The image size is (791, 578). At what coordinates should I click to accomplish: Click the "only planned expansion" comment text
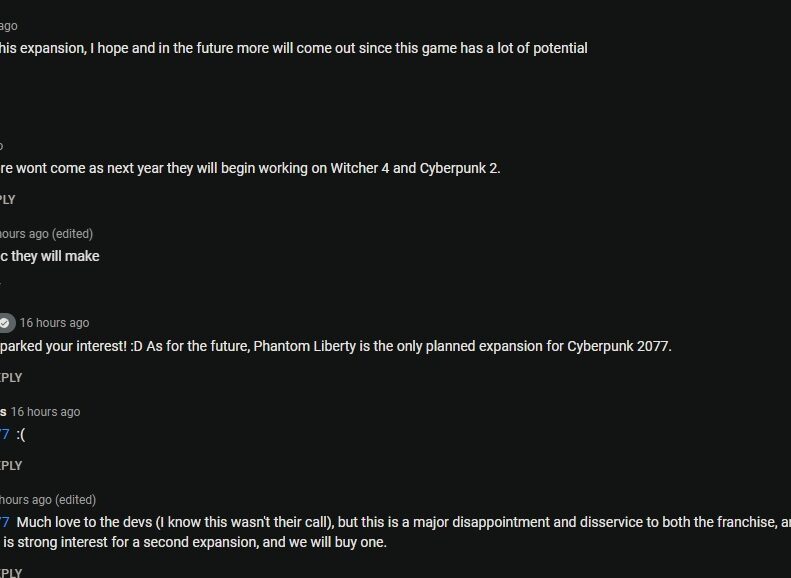[x=336, y=346]
